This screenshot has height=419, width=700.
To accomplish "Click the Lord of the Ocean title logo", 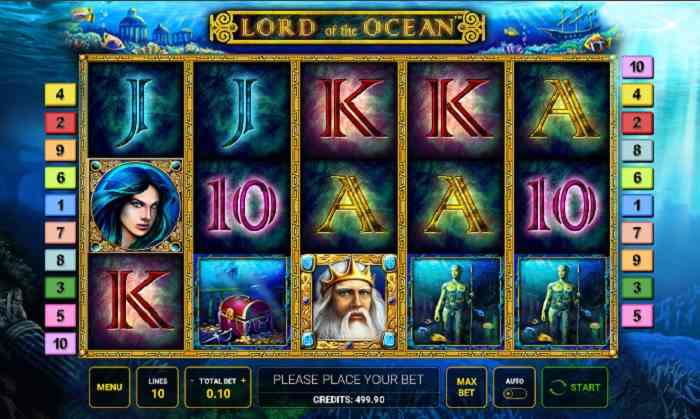I will click(347, 28).
